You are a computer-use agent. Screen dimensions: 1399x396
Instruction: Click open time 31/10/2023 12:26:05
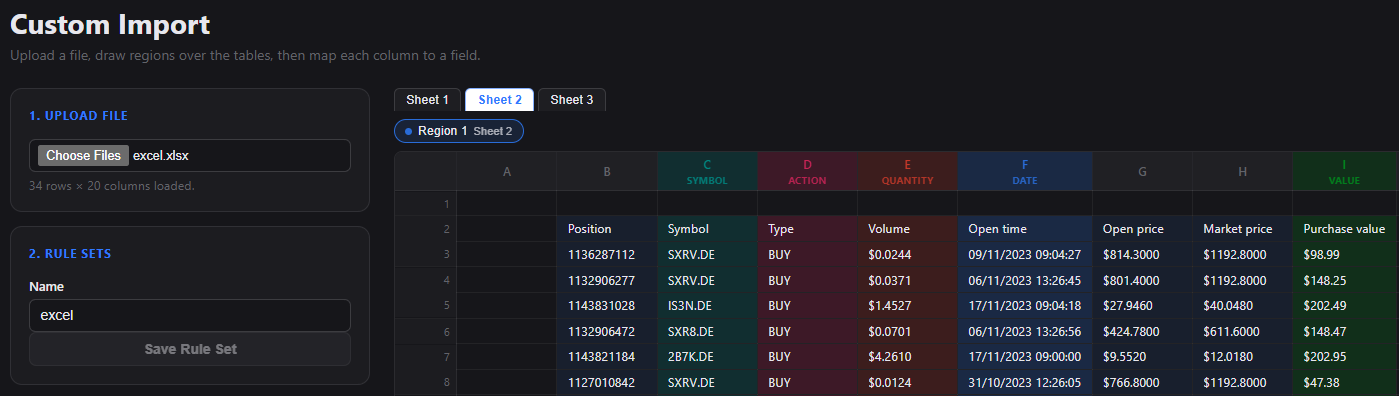1025,382
